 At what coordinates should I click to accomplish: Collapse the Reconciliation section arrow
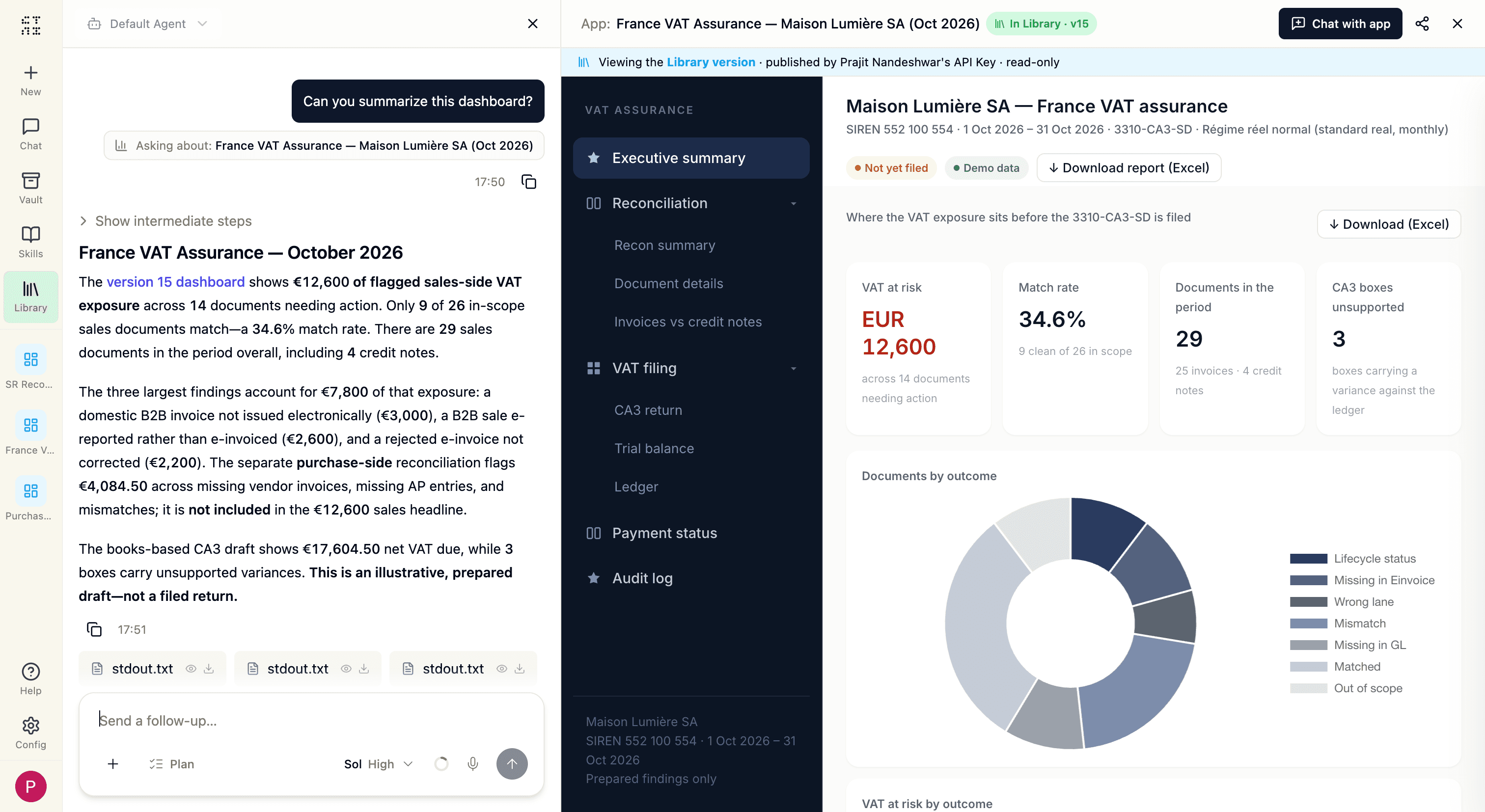[x=794, y=203]
